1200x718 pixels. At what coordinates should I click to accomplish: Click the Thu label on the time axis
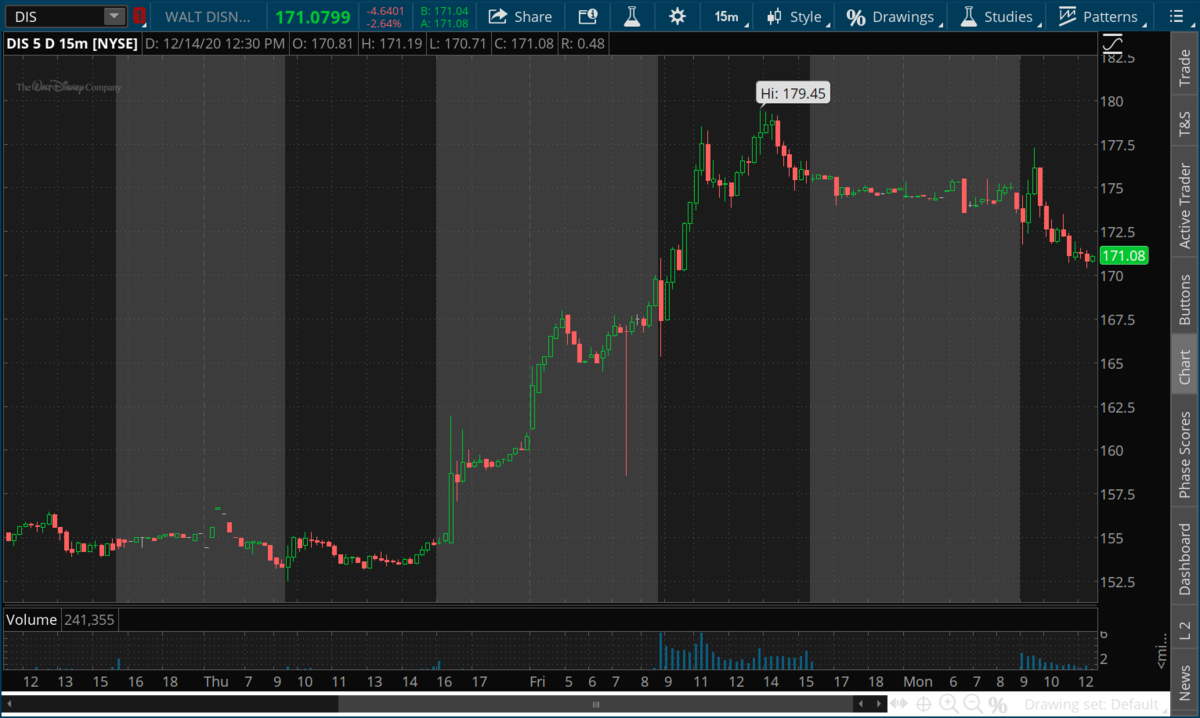click(216, 682)
